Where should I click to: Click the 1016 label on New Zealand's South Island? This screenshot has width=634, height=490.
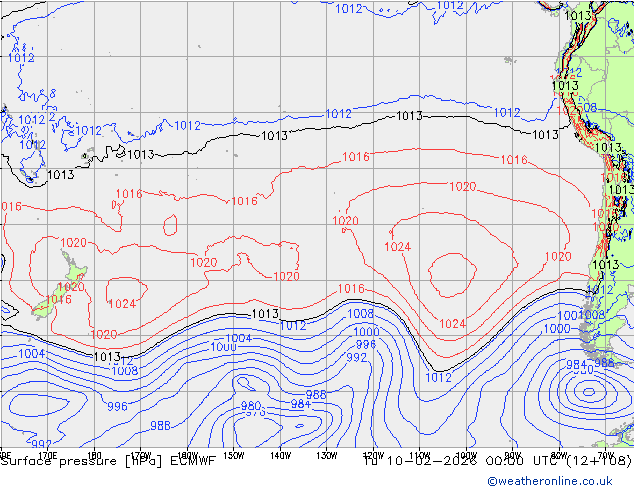(x=59, y=300)
